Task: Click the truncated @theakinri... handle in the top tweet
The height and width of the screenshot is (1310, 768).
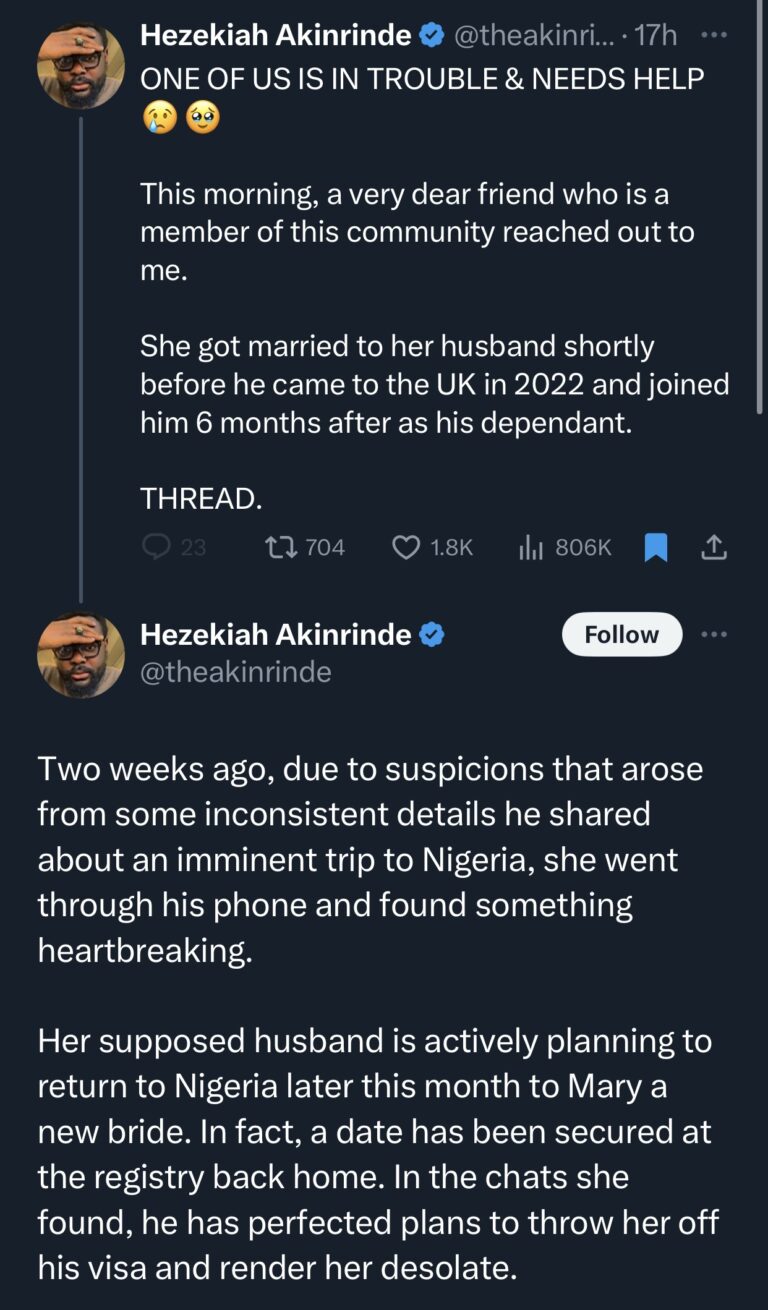Action: click(x=535, y=36)
